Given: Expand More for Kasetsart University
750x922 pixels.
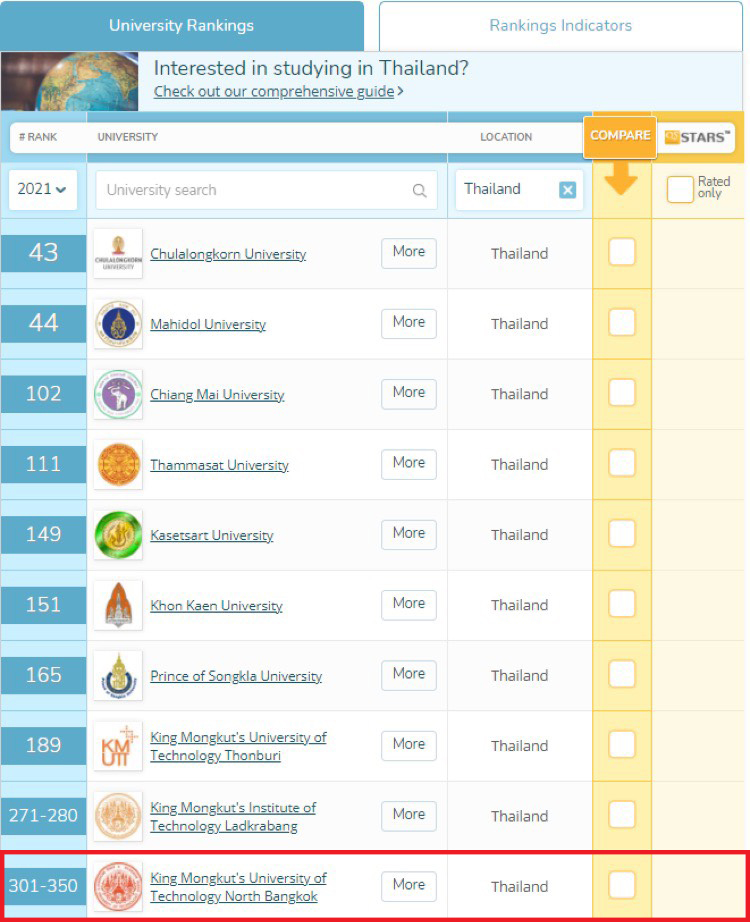Looking at the screenshot, I should click(409, 535).
